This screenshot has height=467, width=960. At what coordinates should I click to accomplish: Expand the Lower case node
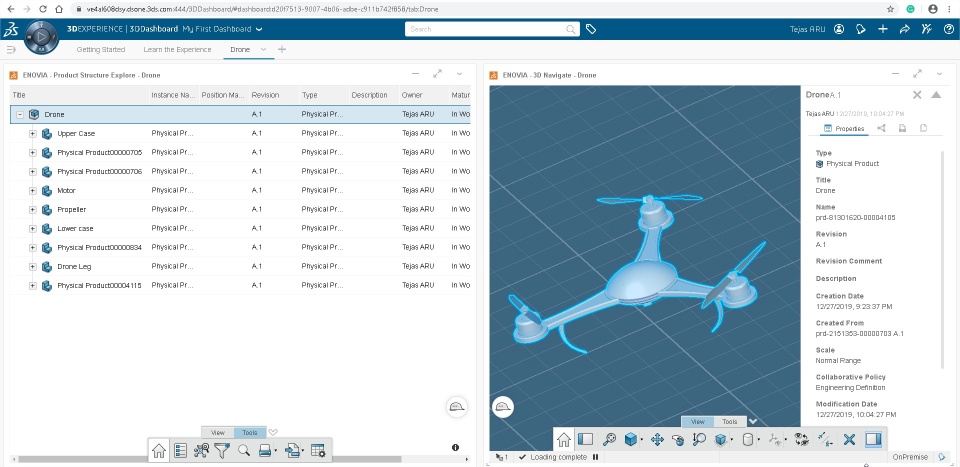click(32, 228)
